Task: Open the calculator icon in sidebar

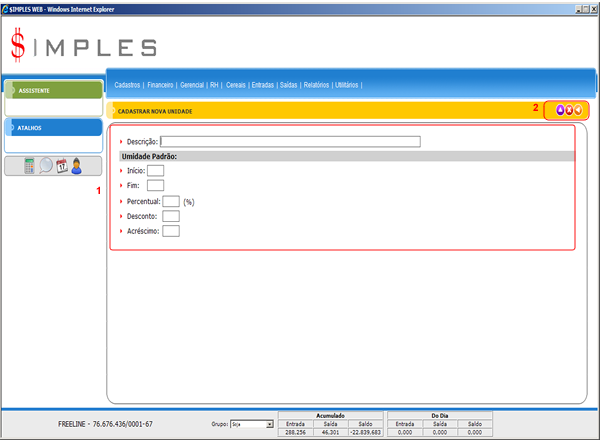Action: click(30, 166)
